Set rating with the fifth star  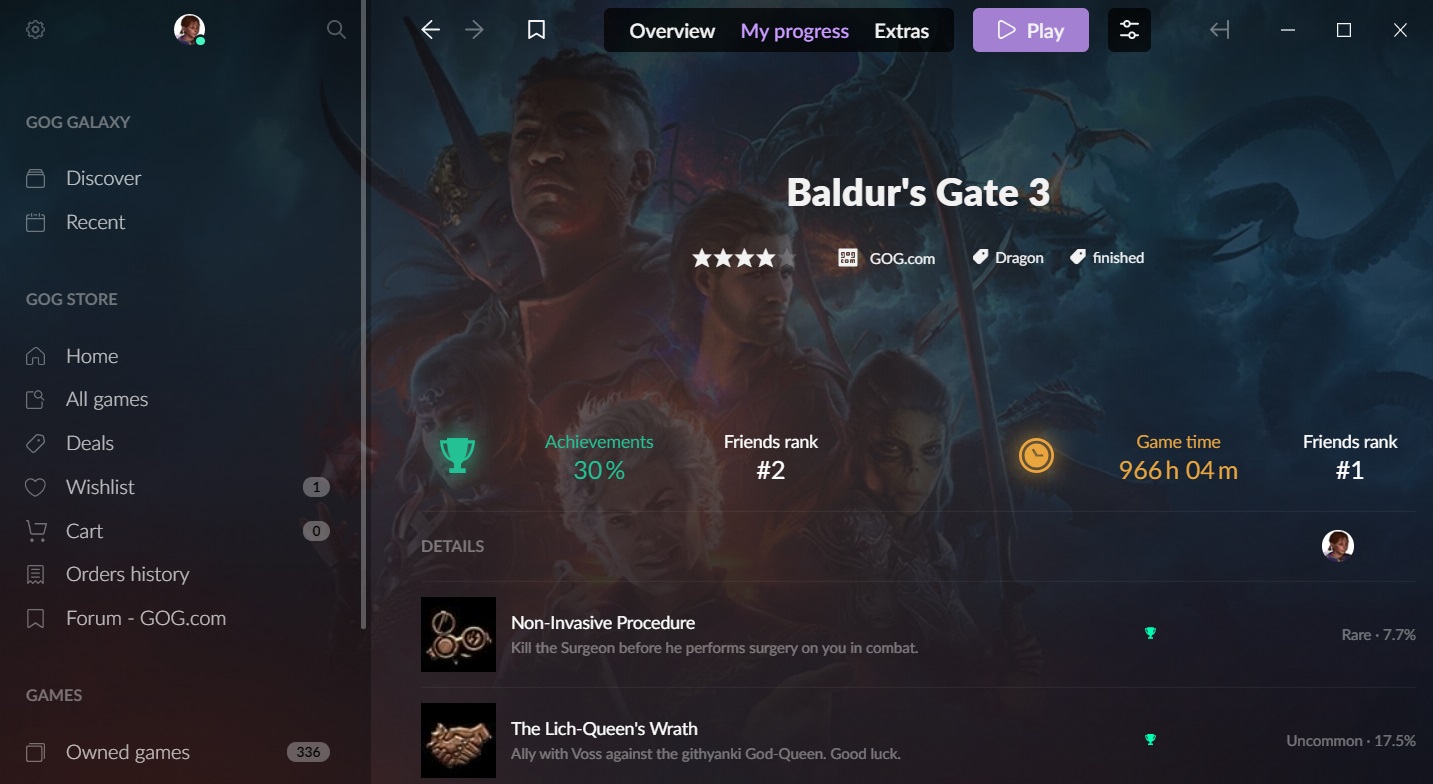[788, 258]
